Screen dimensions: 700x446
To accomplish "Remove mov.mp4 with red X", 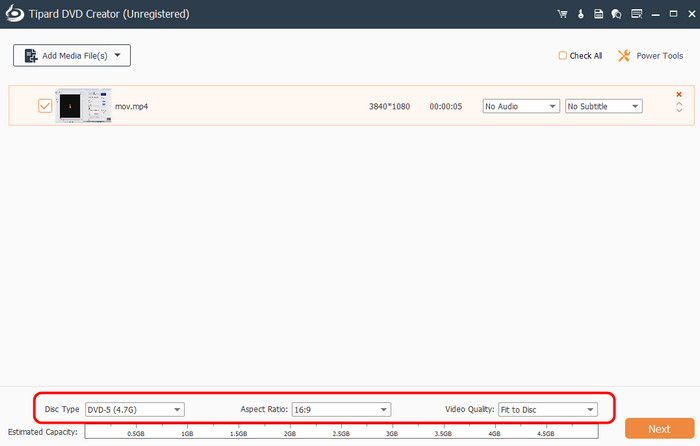I will click(679, 94).
